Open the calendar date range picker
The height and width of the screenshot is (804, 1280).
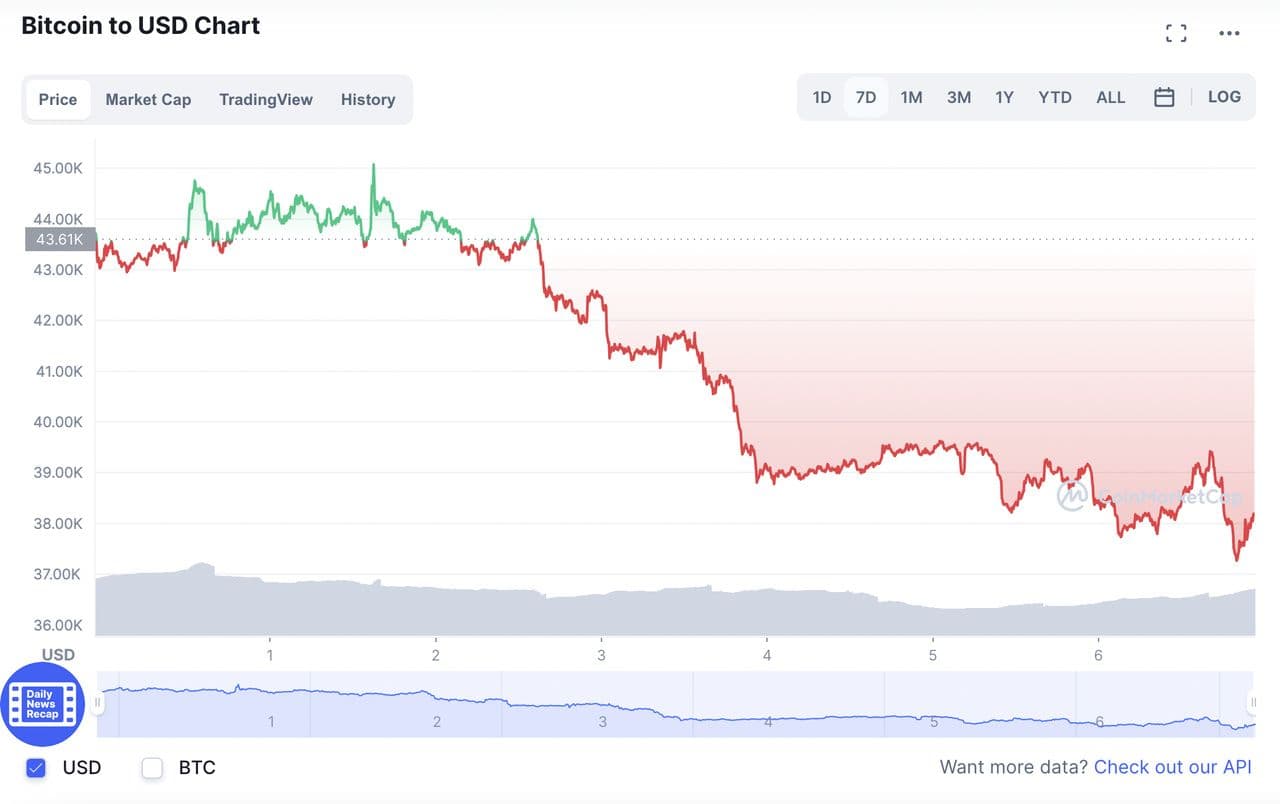1164,97
